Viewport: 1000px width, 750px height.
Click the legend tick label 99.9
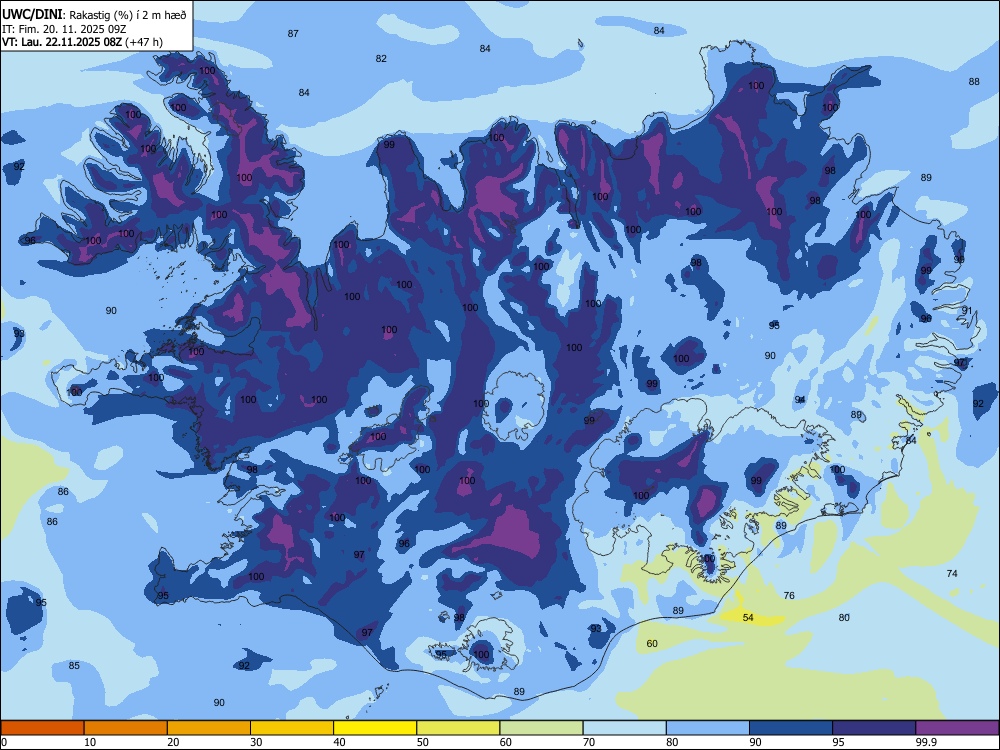tap(926, 742)
